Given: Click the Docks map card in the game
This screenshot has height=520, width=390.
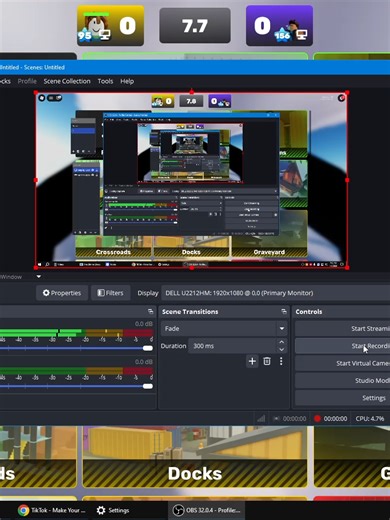Looking at the screenshot, I should [x=195, y=457].
